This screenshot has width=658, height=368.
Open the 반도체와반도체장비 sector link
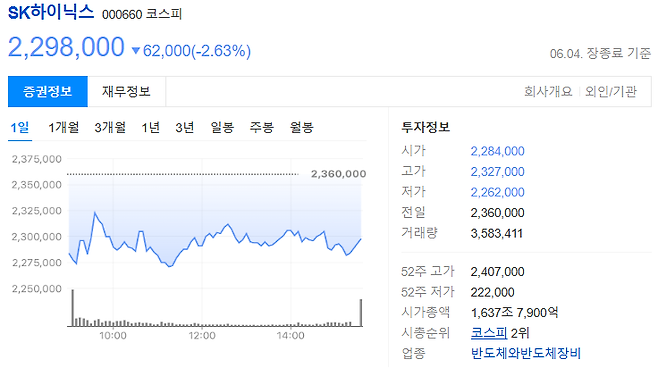[x=525, y=353]
